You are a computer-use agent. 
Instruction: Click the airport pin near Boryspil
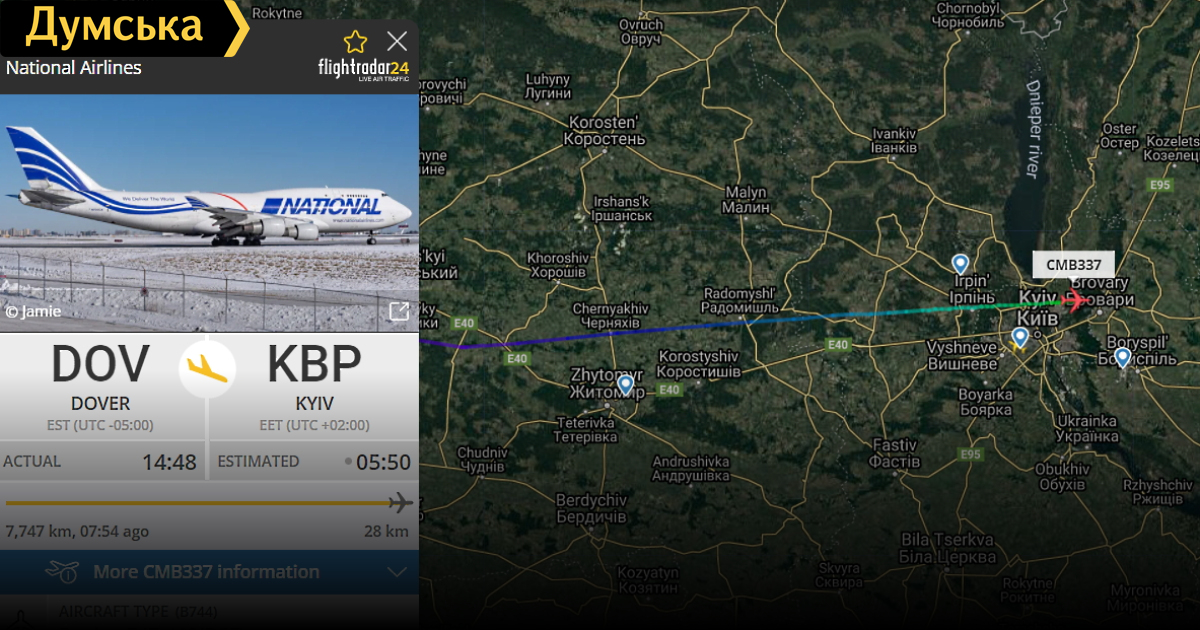point(1122,357)
